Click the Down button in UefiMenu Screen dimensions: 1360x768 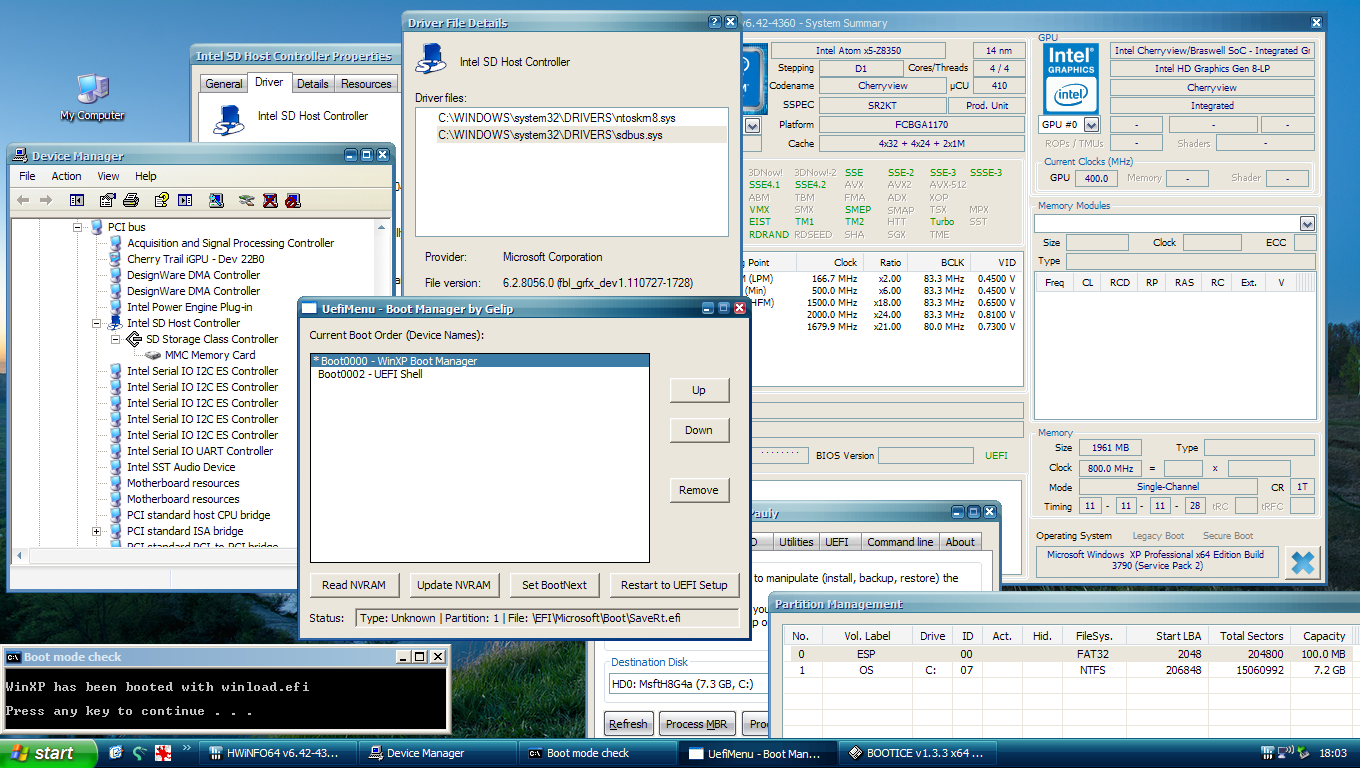tap(699, 430)
